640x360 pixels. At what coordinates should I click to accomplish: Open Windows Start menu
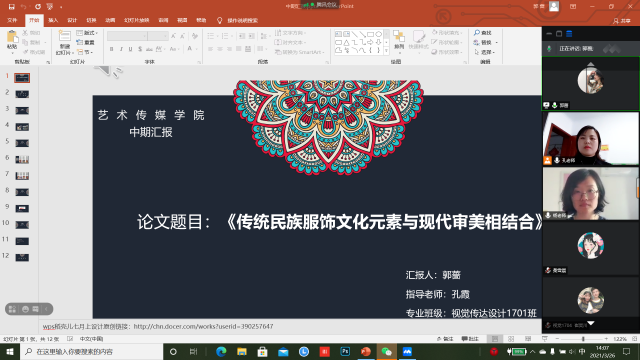(x=10, y=351)
